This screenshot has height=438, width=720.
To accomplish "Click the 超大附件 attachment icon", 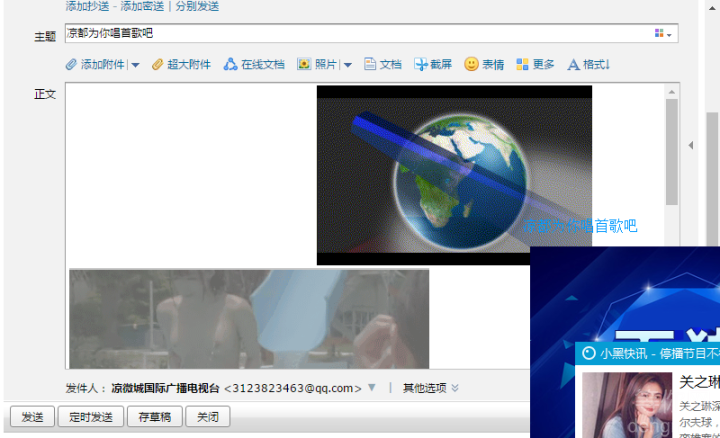I will pos(158,64).
